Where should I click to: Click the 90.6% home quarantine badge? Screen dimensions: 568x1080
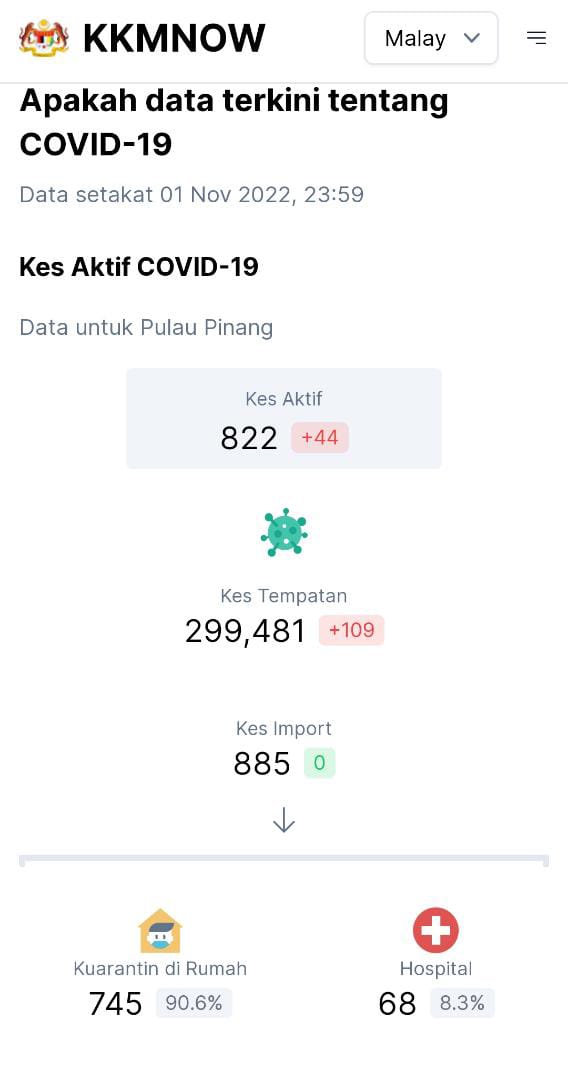[x=193, y=1004]
